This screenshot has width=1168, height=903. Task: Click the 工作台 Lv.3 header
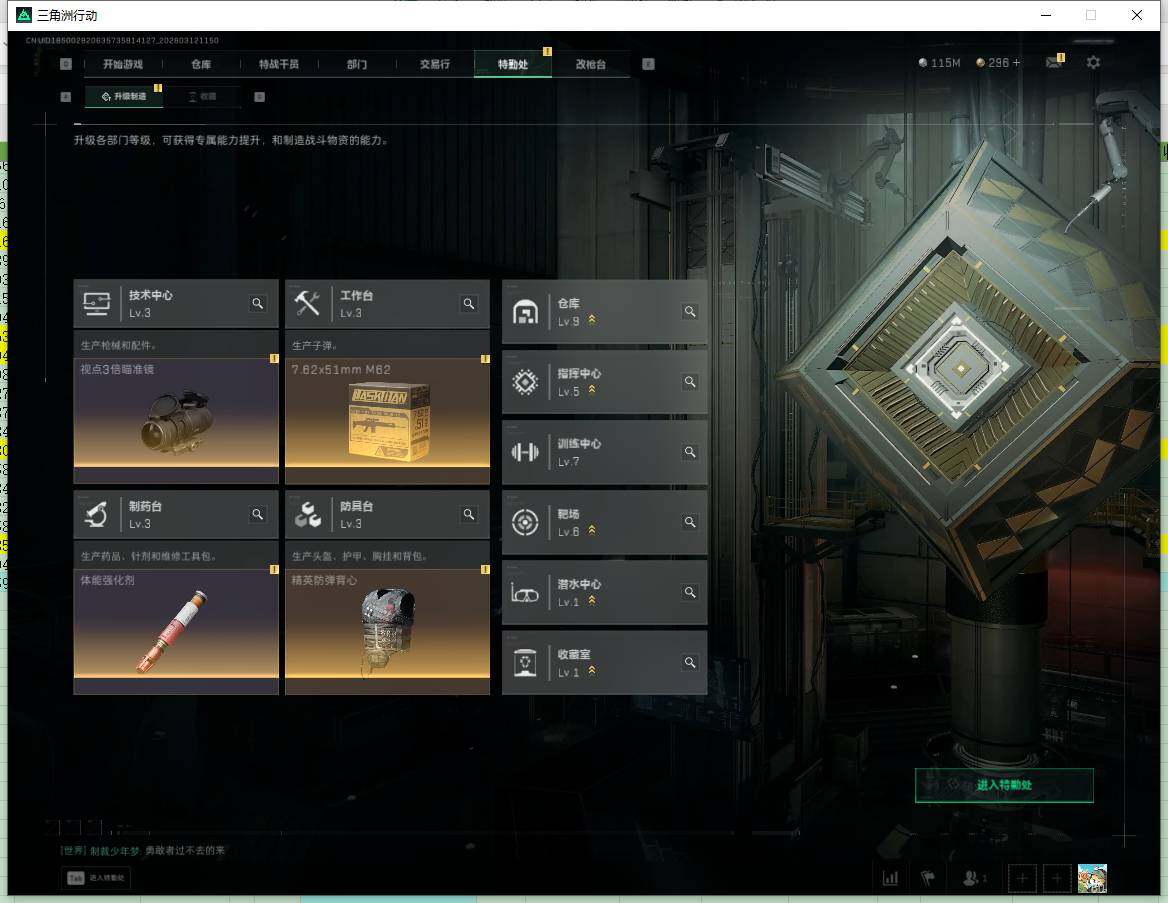point(387,303)
